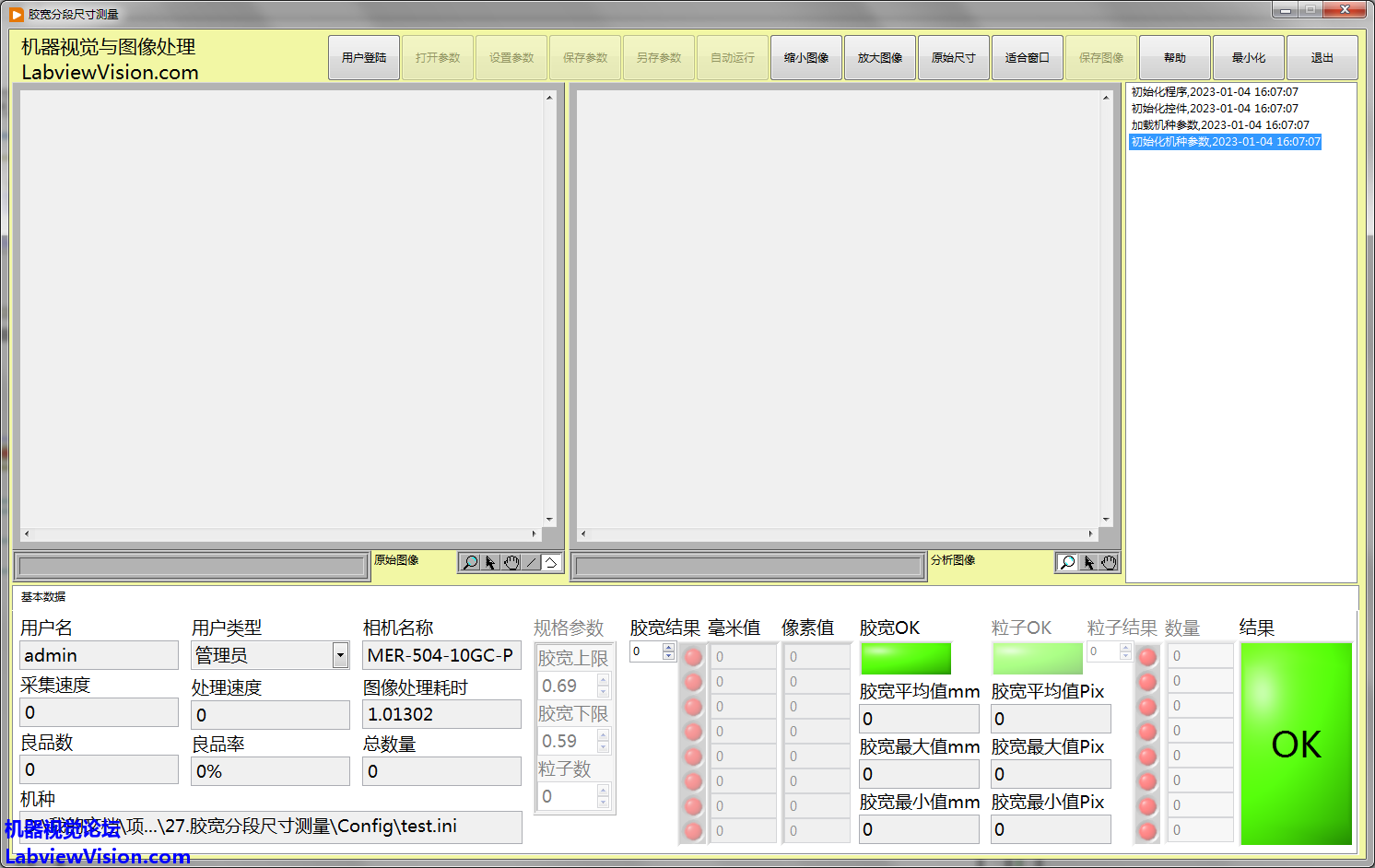This screenshot has height=868, width=1375.
Task: Select zoom tool under original image
Action: pyautogui.click(x=470, y=562)
